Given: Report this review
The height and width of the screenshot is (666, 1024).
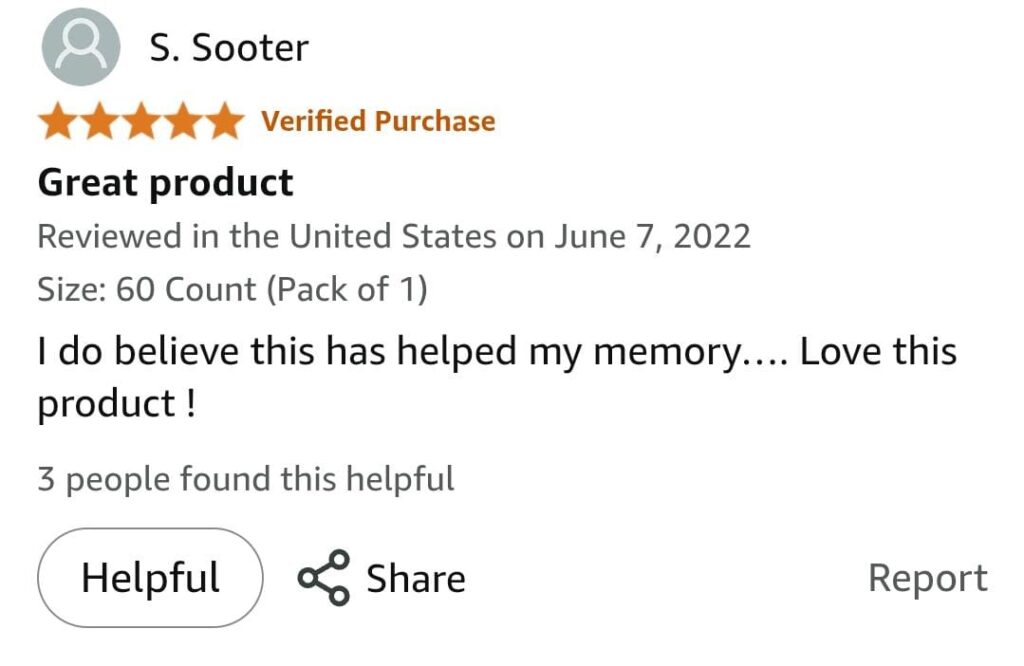Looking at the screenshot, I should coord(927,578).
